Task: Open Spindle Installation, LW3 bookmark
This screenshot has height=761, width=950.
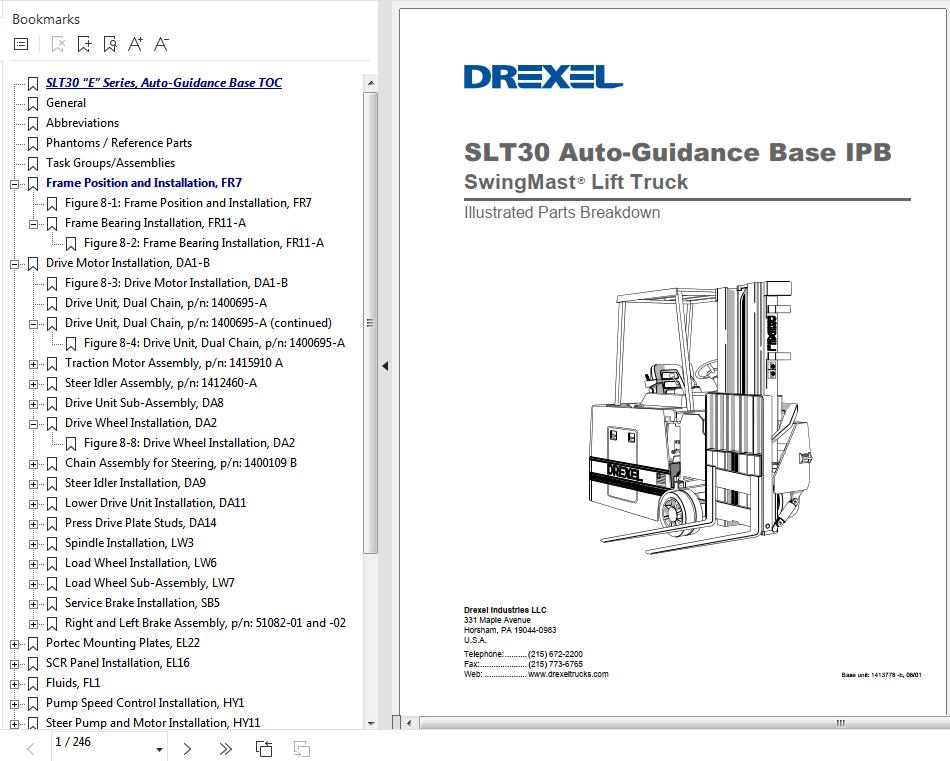Action: coord(129,543)
